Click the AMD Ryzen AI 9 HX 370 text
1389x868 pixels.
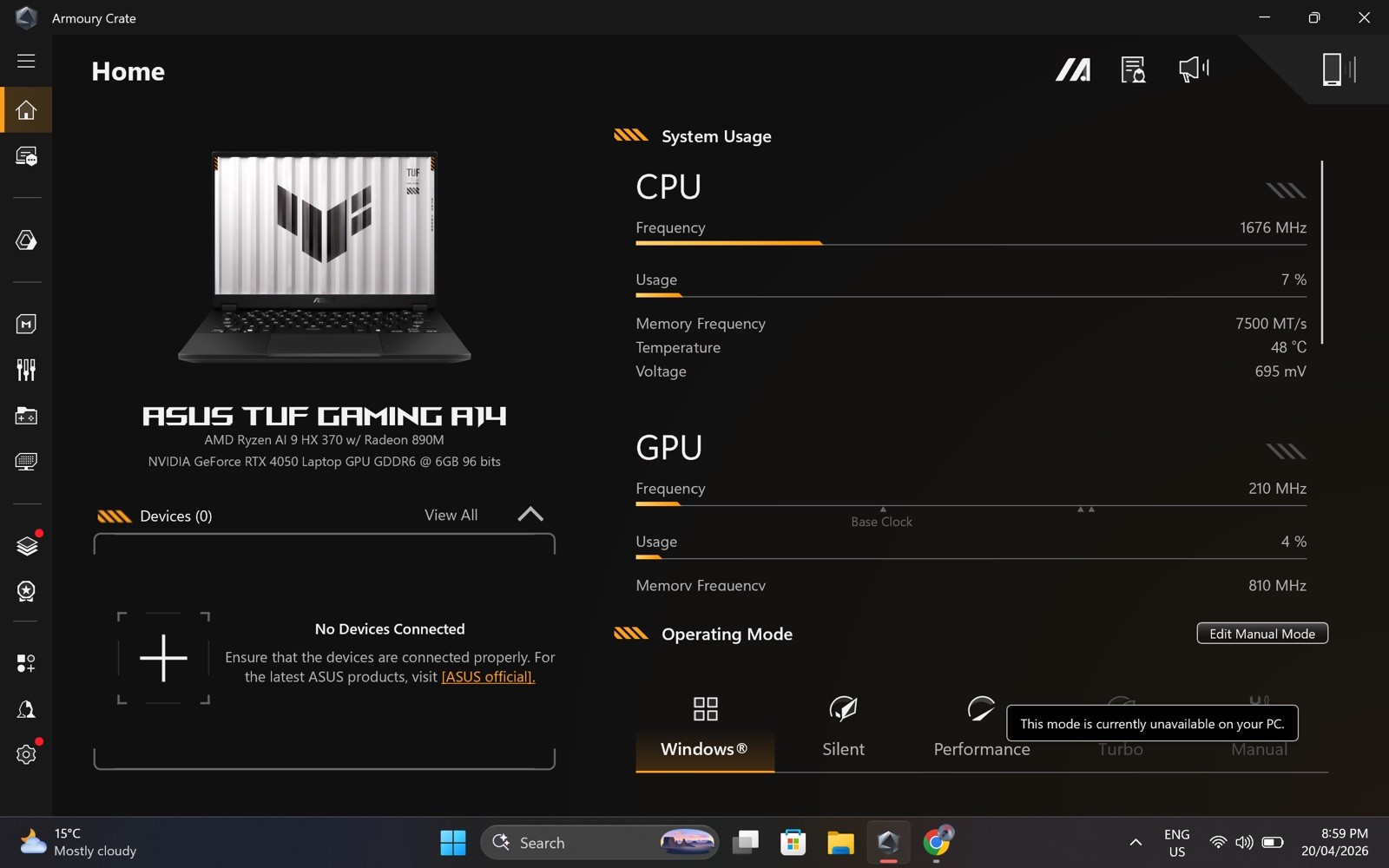click(x=324, y=440)
